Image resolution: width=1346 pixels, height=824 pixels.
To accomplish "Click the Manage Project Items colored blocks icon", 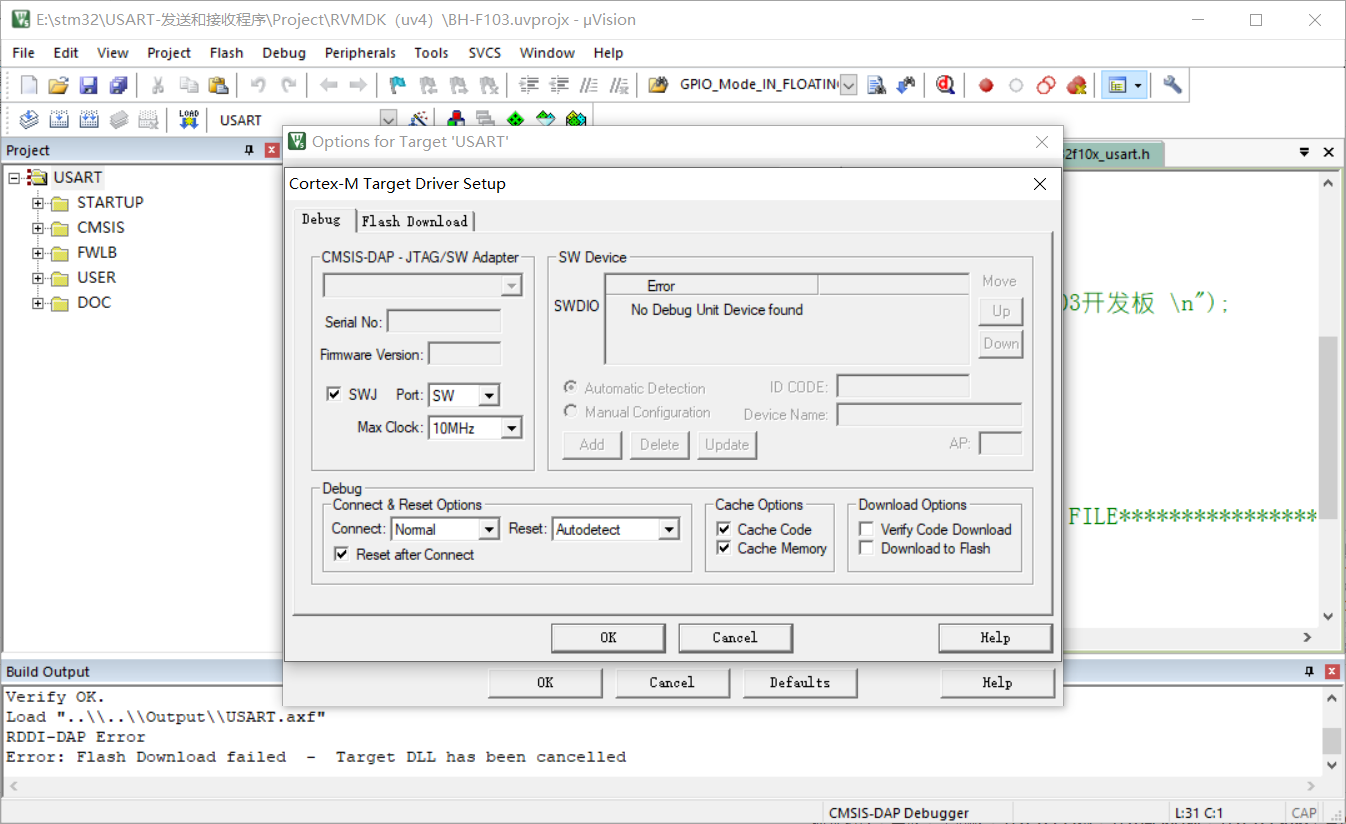I will point(456,119).
